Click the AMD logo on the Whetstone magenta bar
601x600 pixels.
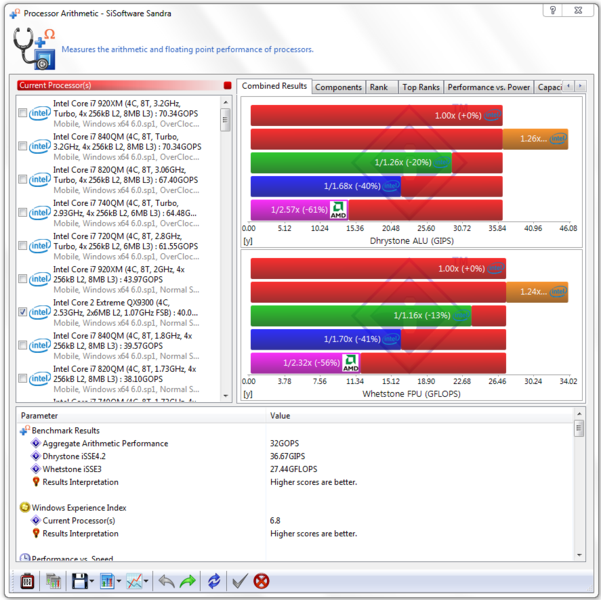click(x=351, y=363)
